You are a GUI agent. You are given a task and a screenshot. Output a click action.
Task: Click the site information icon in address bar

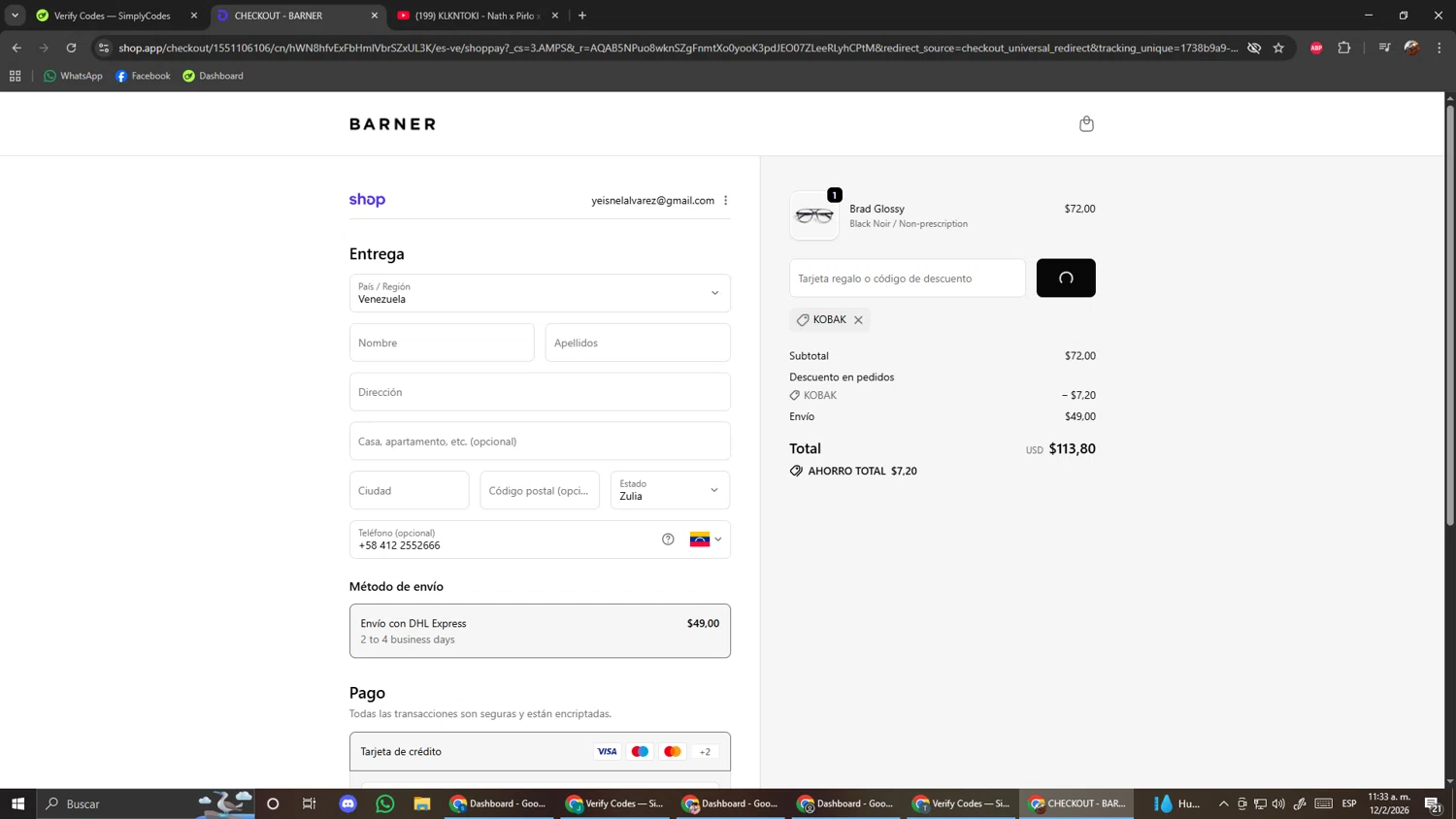tap(104, 48)
